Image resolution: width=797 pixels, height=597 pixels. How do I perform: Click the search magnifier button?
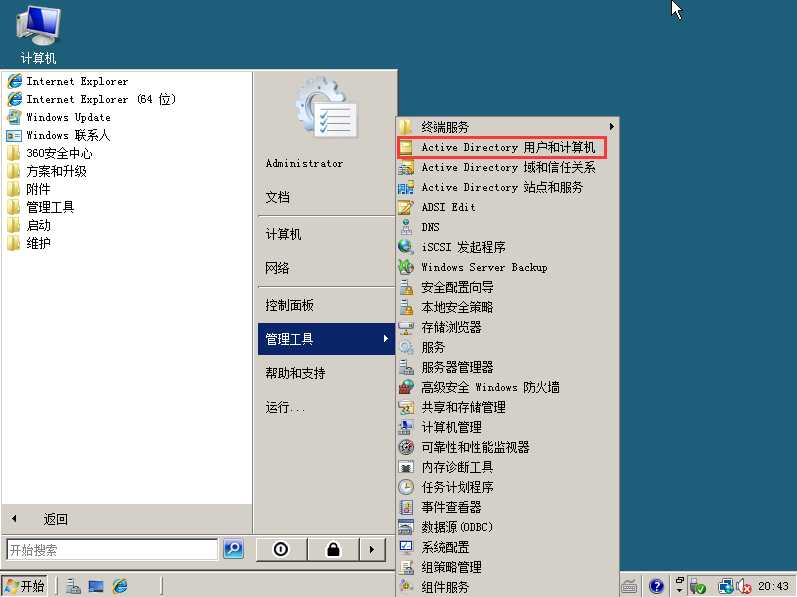(233, 549)
